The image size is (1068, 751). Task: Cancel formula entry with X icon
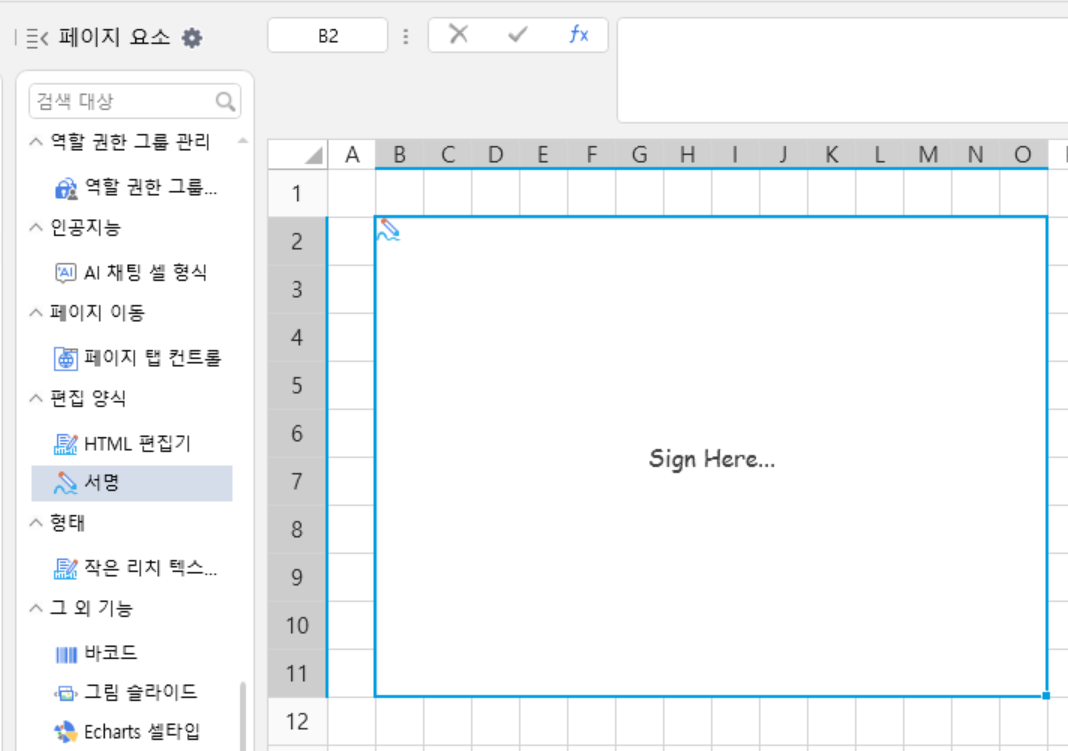pyautogui.click(x=459, y=34)
